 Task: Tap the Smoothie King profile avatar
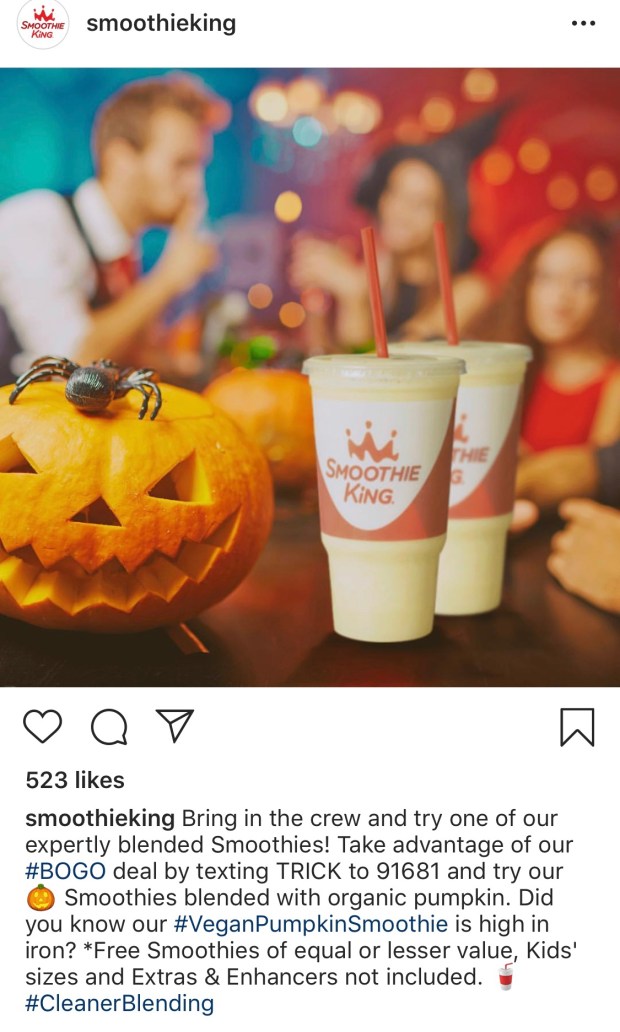(x=43, y=24)
